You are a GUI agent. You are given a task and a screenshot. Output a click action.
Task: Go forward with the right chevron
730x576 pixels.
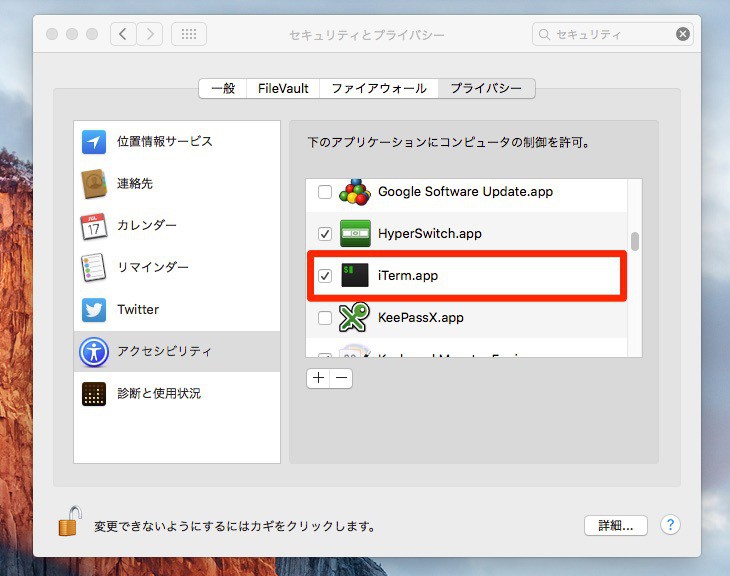pyautogui.click(x=149, y=34)
